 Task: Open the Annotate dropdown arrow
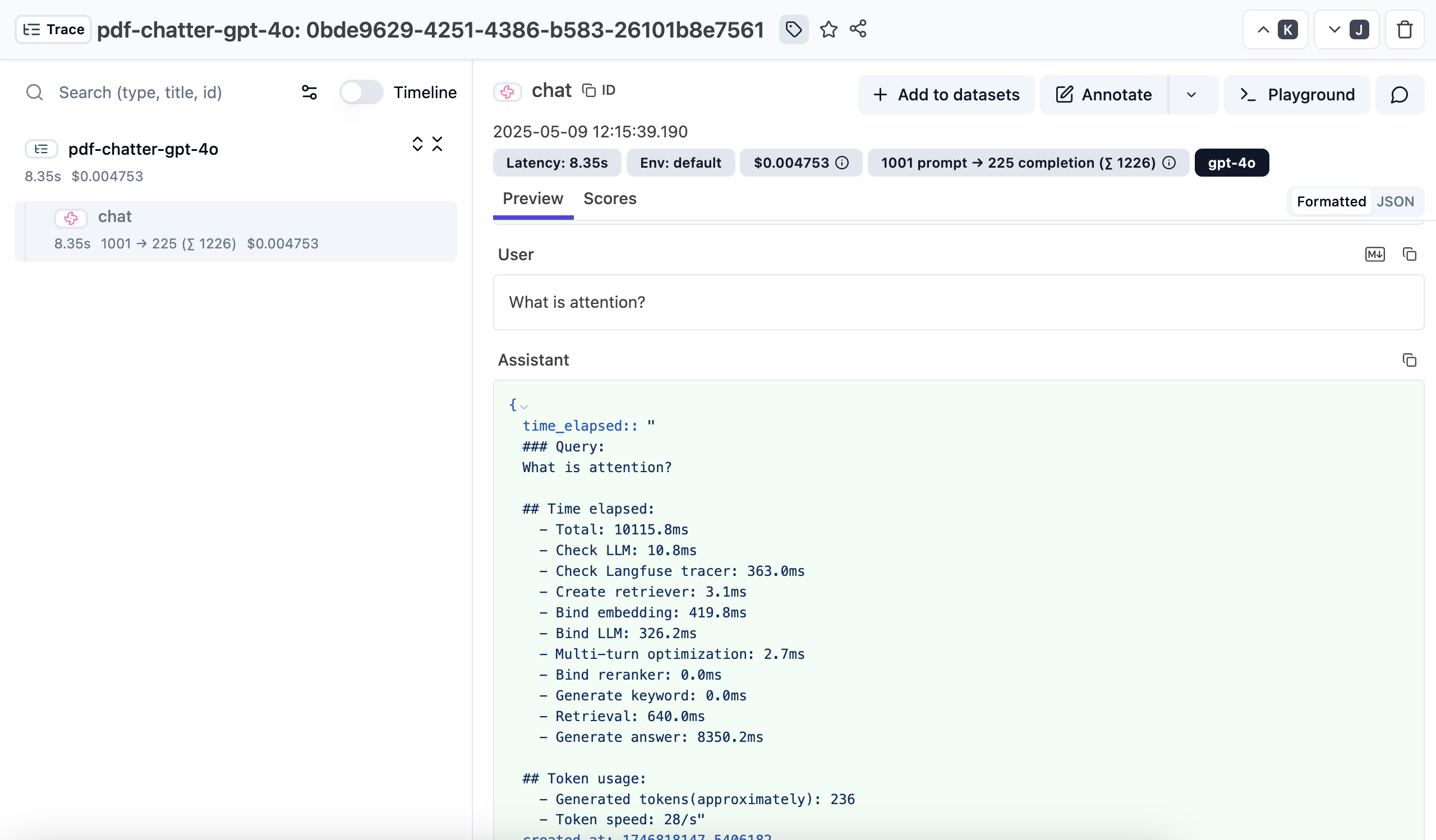(x=1191, y=95)
